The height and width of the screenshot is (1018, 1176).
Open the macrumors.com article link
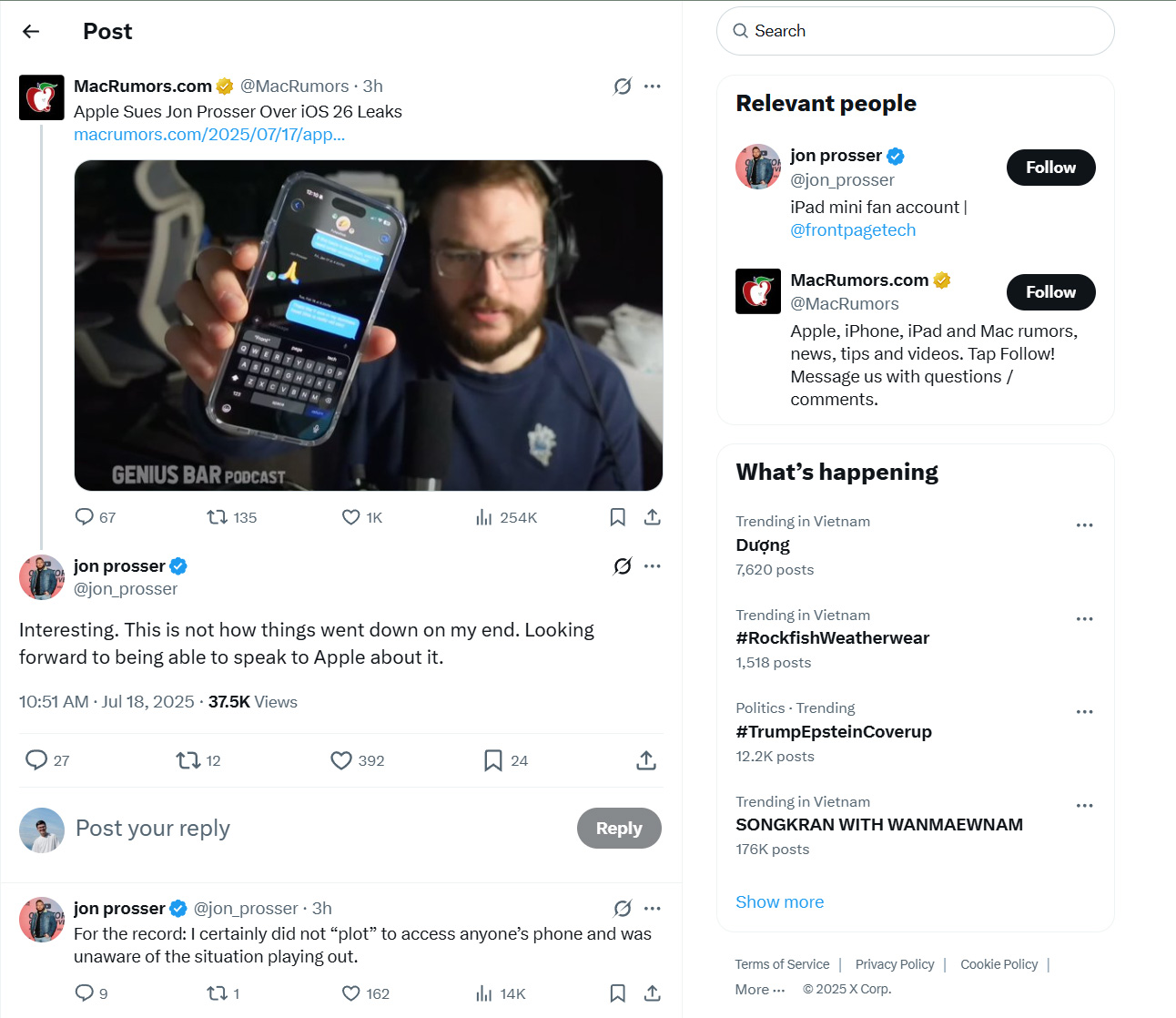point(209,135)
